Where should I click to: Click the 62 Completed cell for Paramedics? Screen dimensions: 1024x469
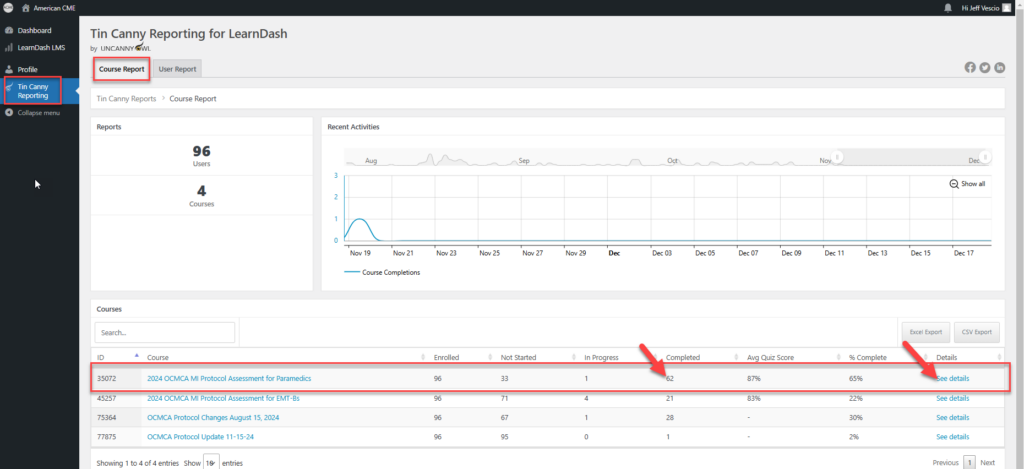[x=670, y=378]
